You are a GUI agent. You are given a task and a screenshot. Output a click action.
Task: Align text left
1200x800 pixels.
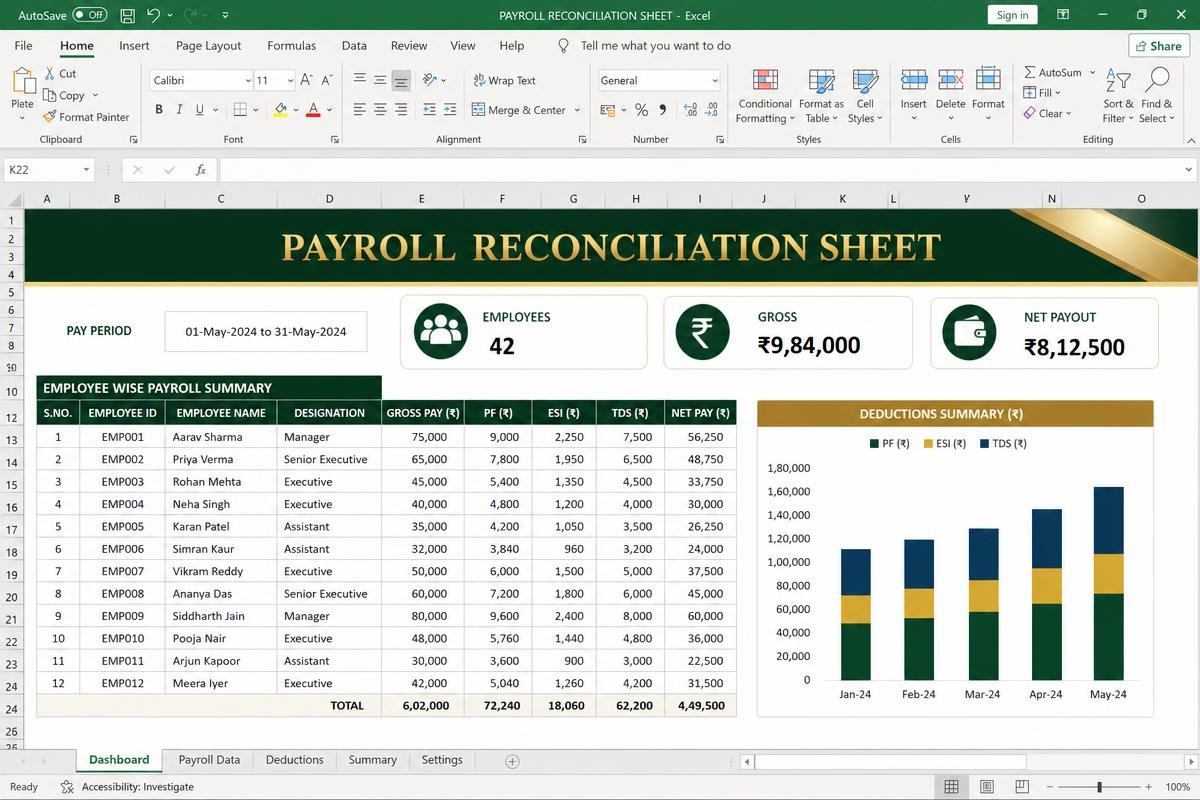(x=360, y=110)
